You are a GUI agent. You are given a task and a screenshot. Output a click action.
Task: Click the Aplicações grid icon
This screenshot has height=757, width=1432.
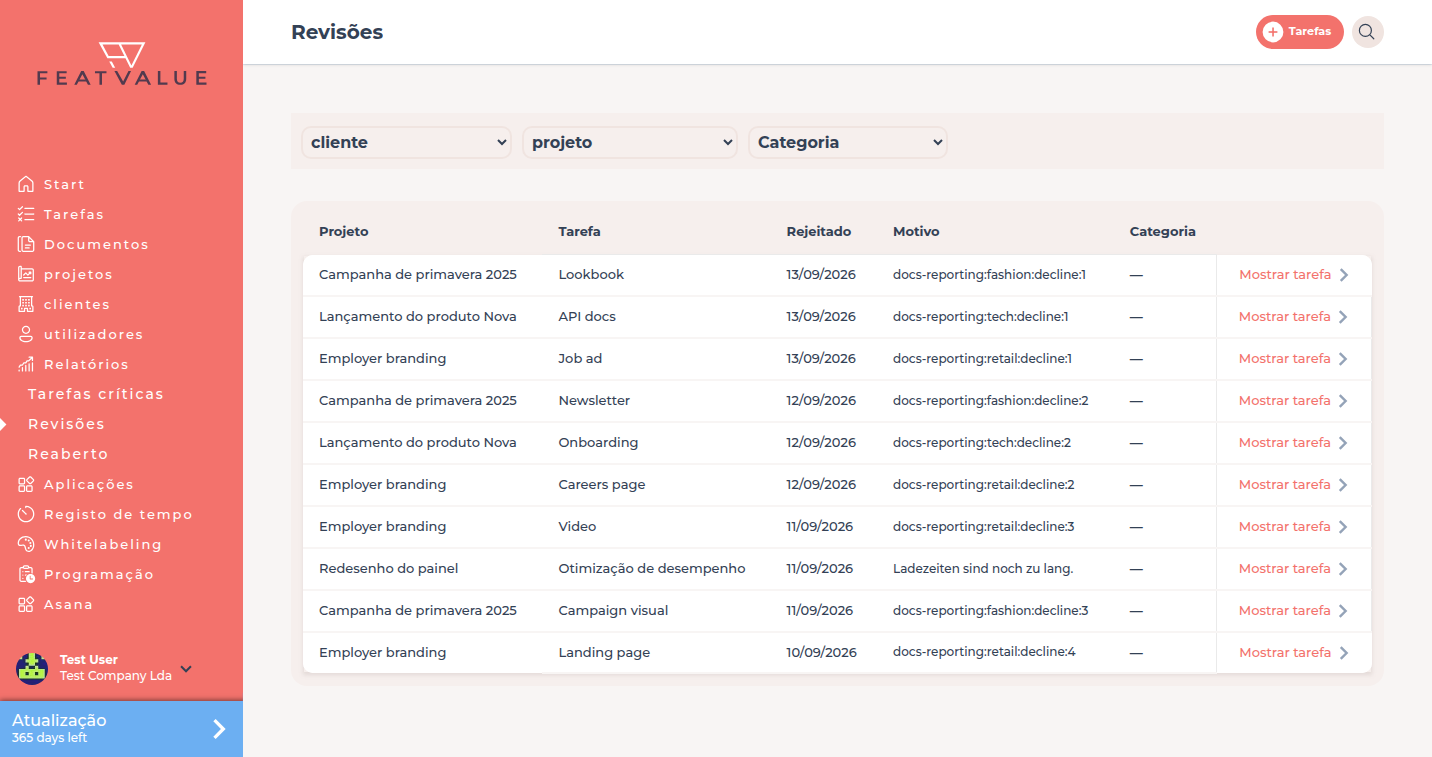(26, 484)
